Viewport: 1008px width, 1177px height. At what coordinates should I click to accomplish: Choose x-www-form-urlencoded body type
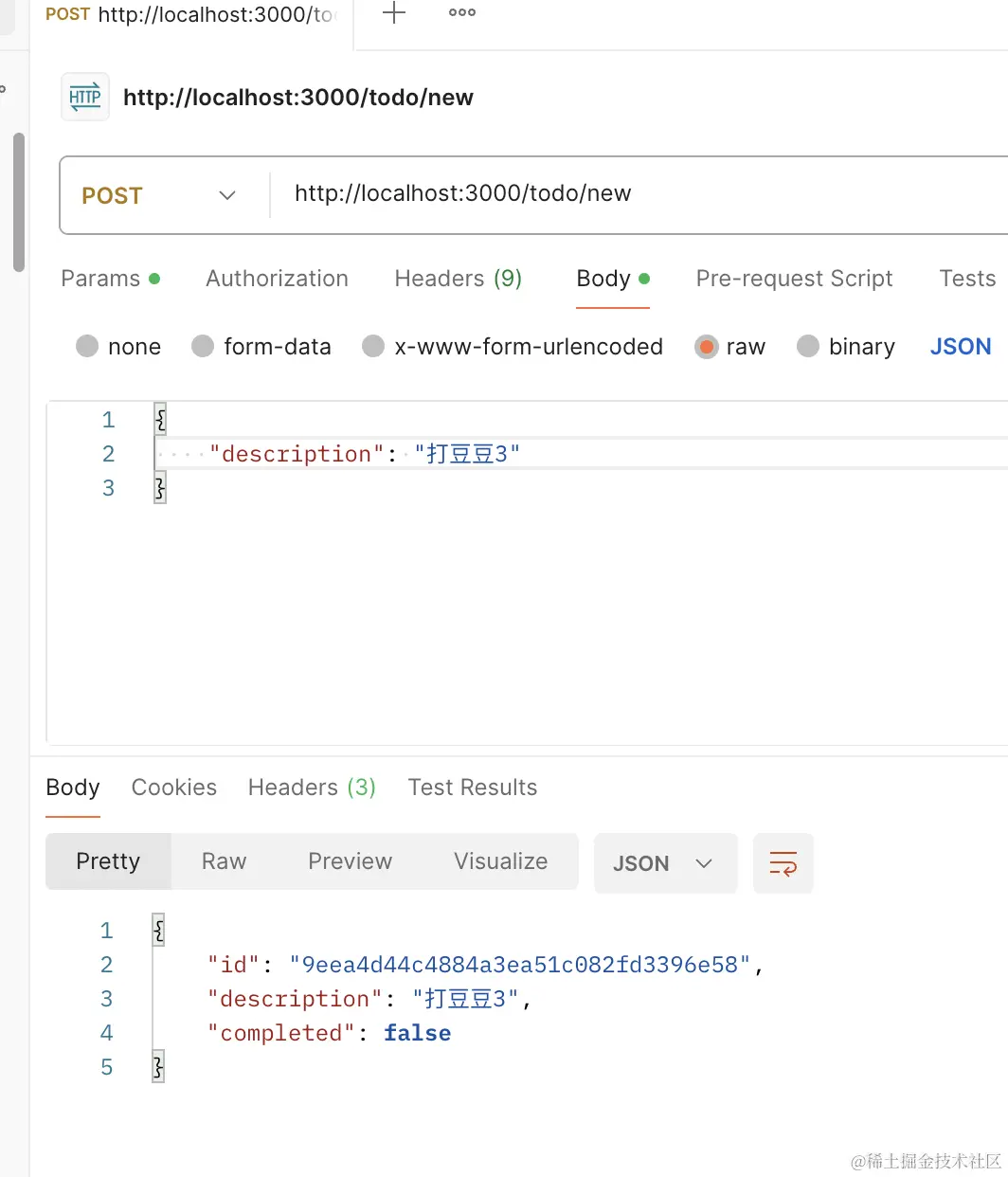click(x=373, y=347)
